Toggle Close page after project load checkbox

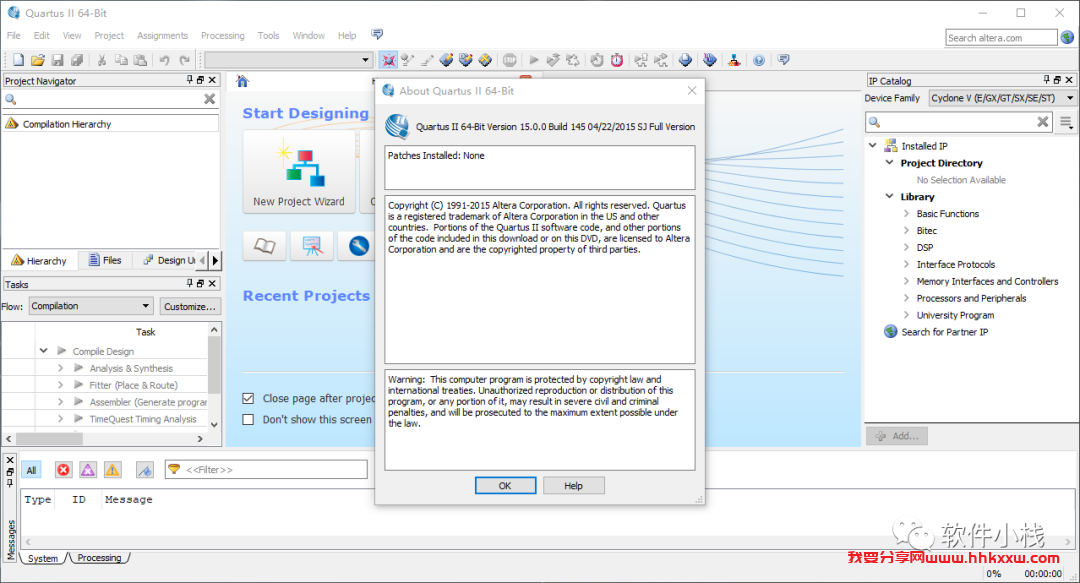point(248,398)
